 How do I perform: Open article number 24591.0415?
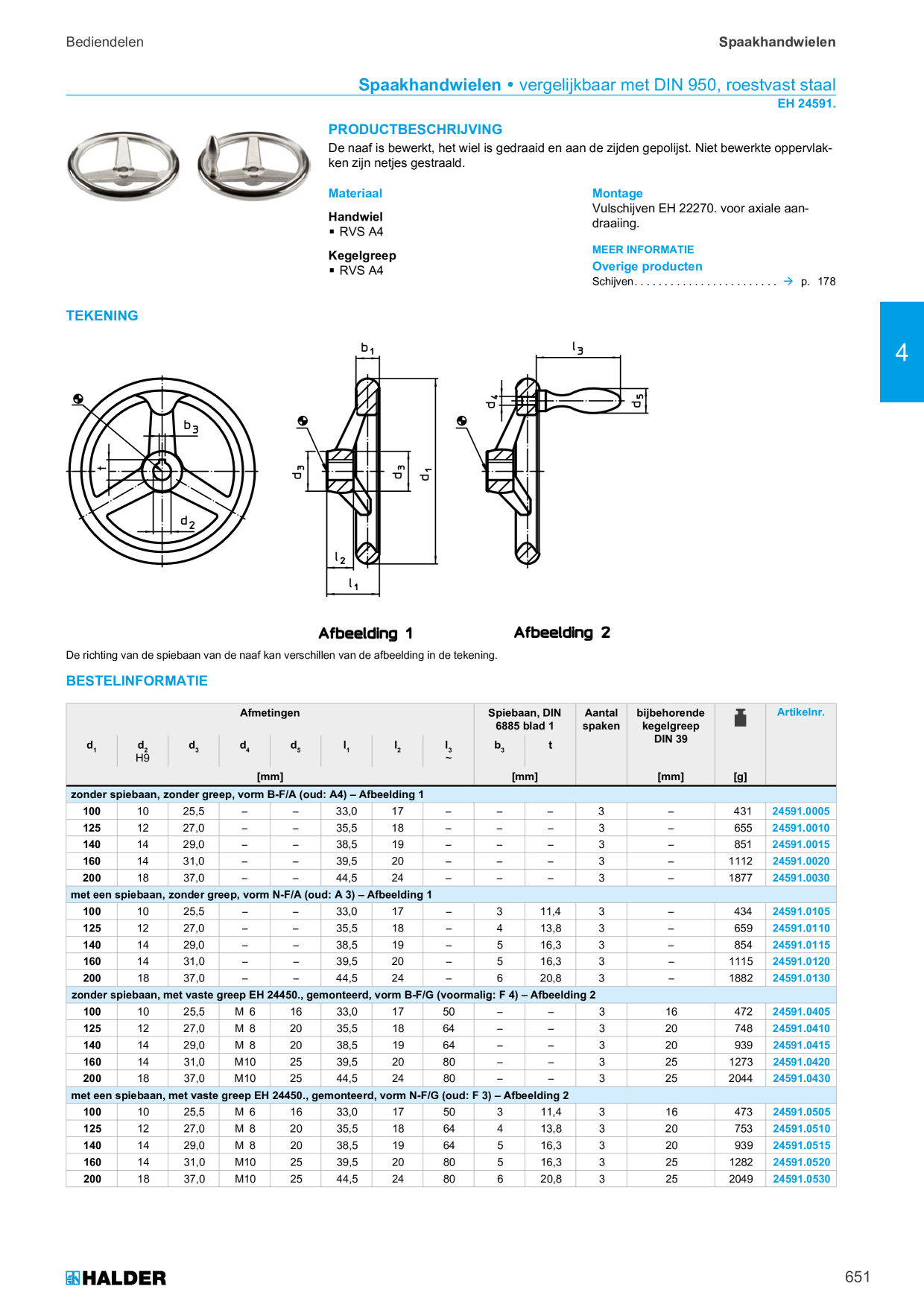pos(800,1045)
